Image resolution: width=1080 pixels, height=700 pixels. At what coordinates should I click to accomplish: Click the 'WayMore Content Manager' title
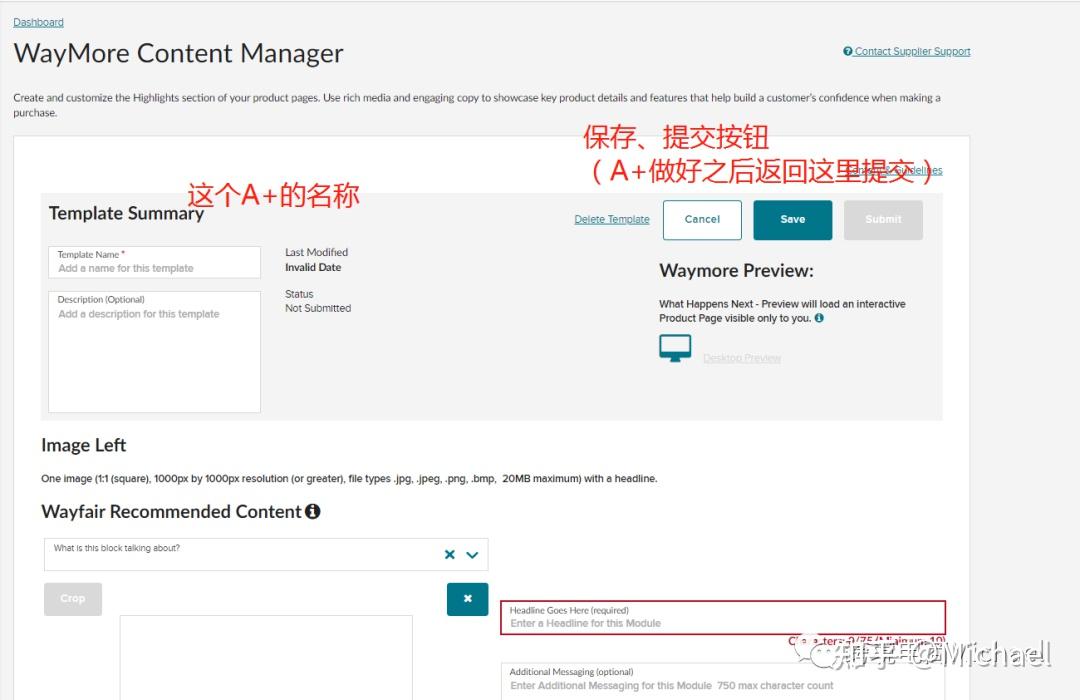click(178, 54)
